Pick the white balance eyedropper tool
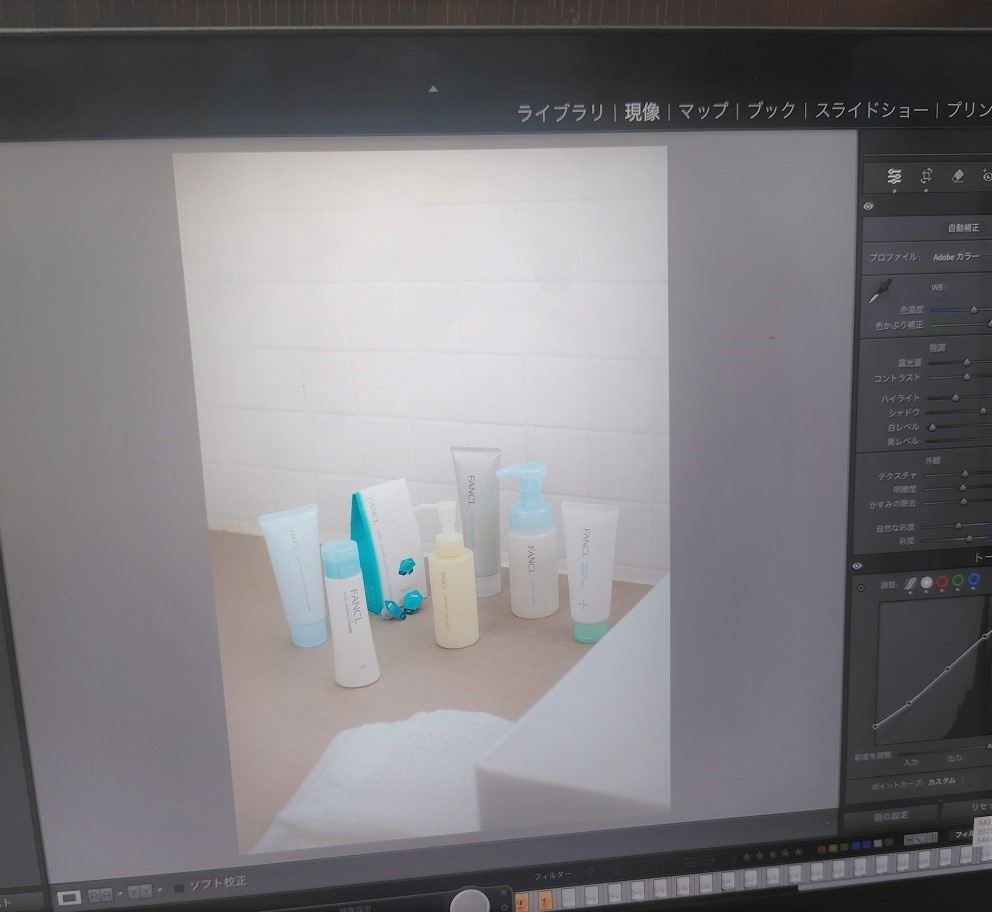 click(x=879, y=292)
